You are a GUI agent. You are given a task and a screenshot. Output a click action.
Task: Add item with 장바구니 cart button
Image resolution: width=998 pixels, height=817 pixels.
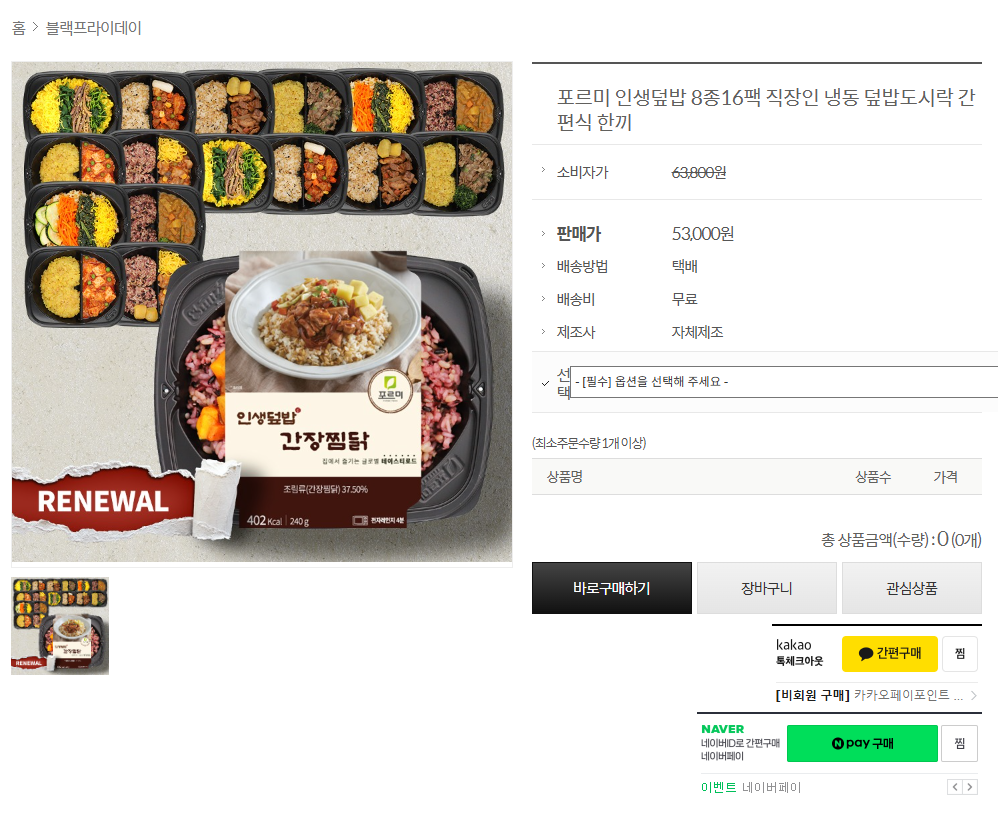(x=767, y=588)
